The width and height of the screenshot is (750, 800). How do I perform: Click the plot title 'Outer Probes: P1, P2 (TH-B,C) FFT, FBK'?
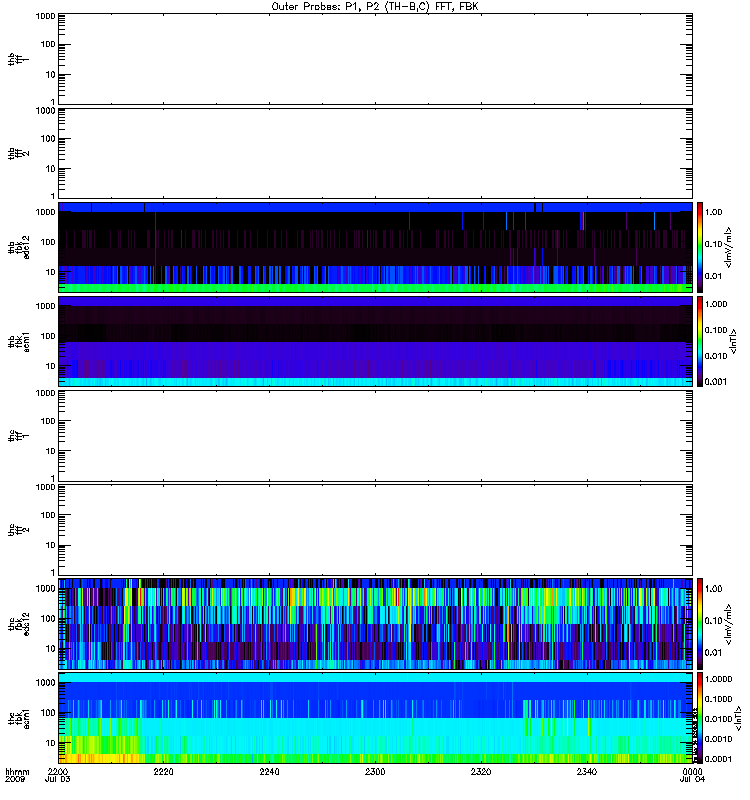click(375, 7)
